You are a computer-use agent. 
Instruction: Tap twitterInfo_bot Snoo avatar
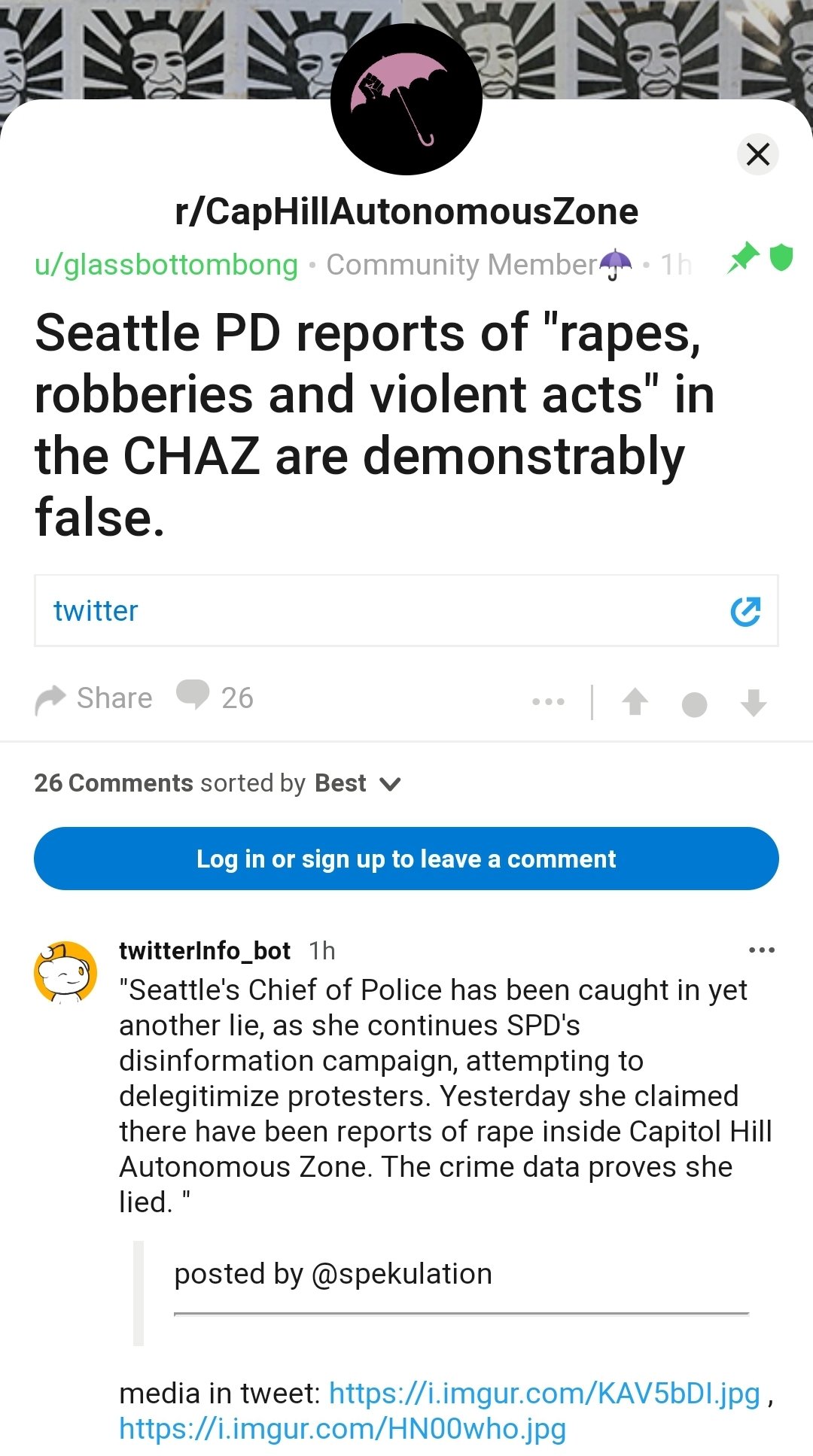click(66, 972)
